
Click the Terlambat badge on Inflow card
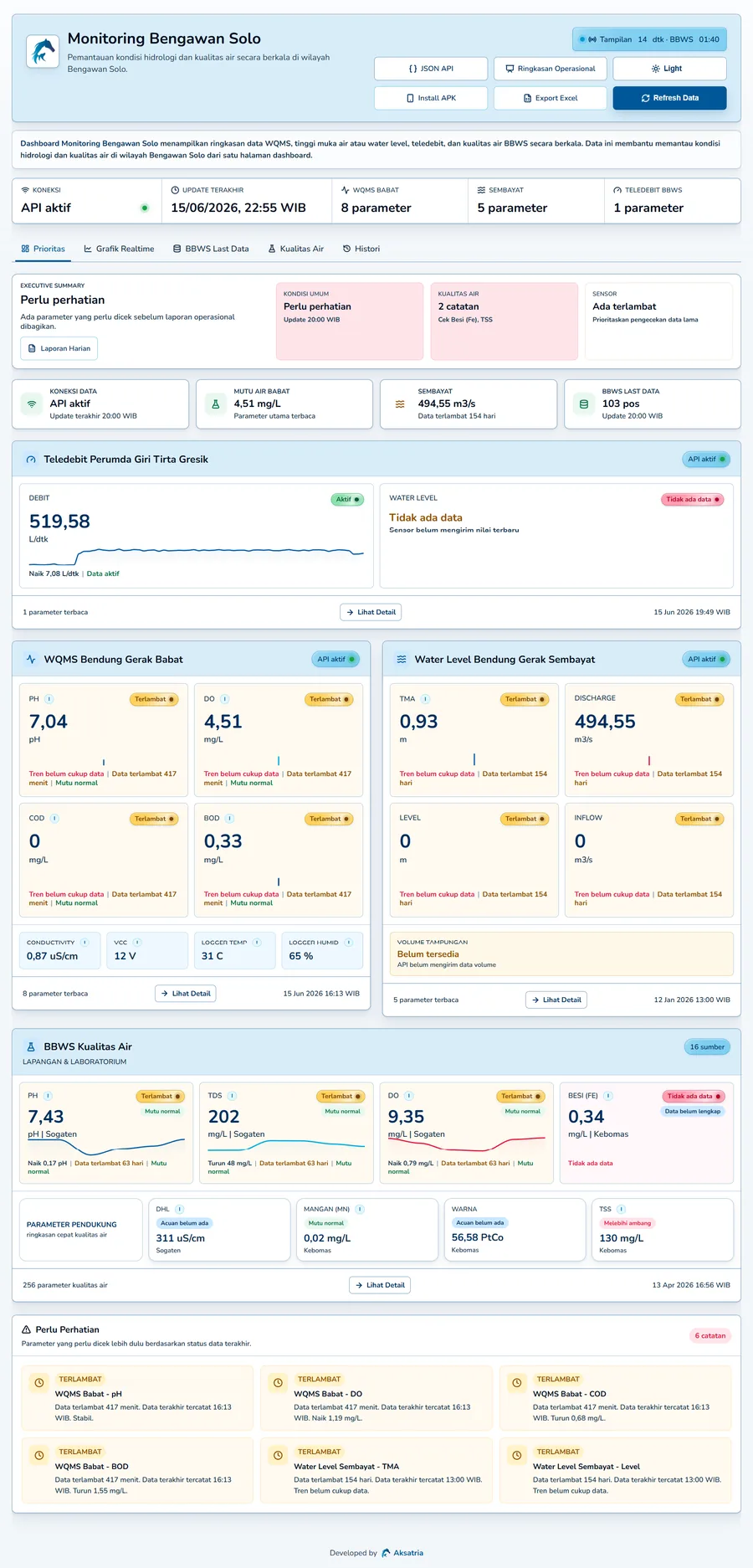click(699, 819)
